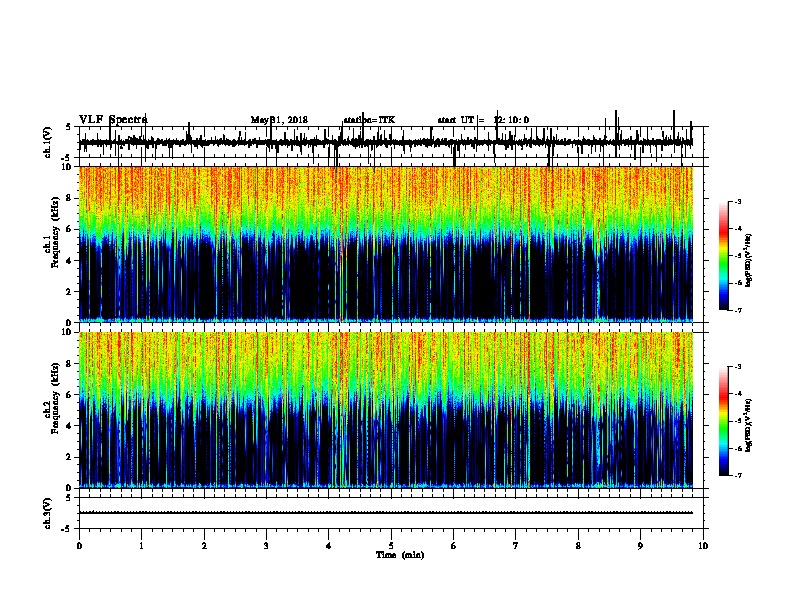Click time axis tick label "2"
792x612 pixels.
tap(204, 546)
